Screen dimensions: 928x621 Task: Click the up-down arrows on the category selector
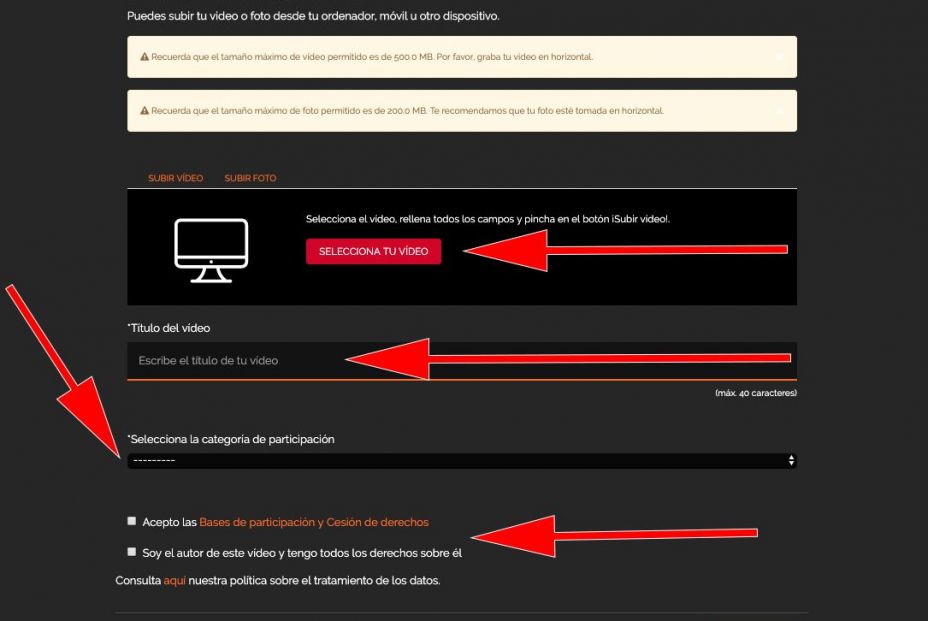pyautogui.click(x=790, y=459)
